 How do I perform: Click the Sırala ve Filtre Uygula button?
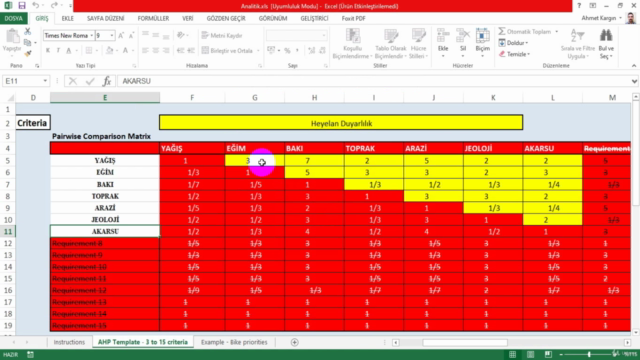click(x=578, y=44)
